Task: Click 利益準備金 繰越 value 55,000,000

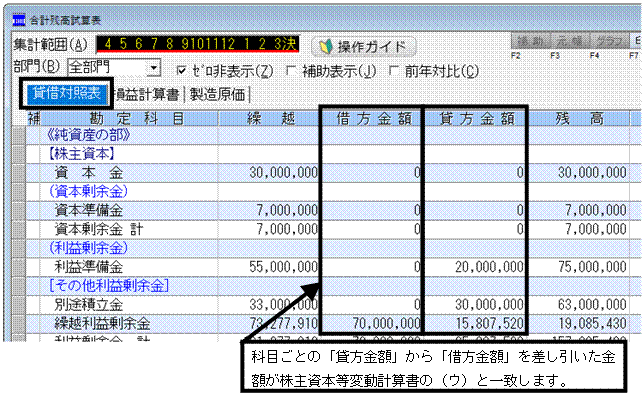Action: coord(283,267)
